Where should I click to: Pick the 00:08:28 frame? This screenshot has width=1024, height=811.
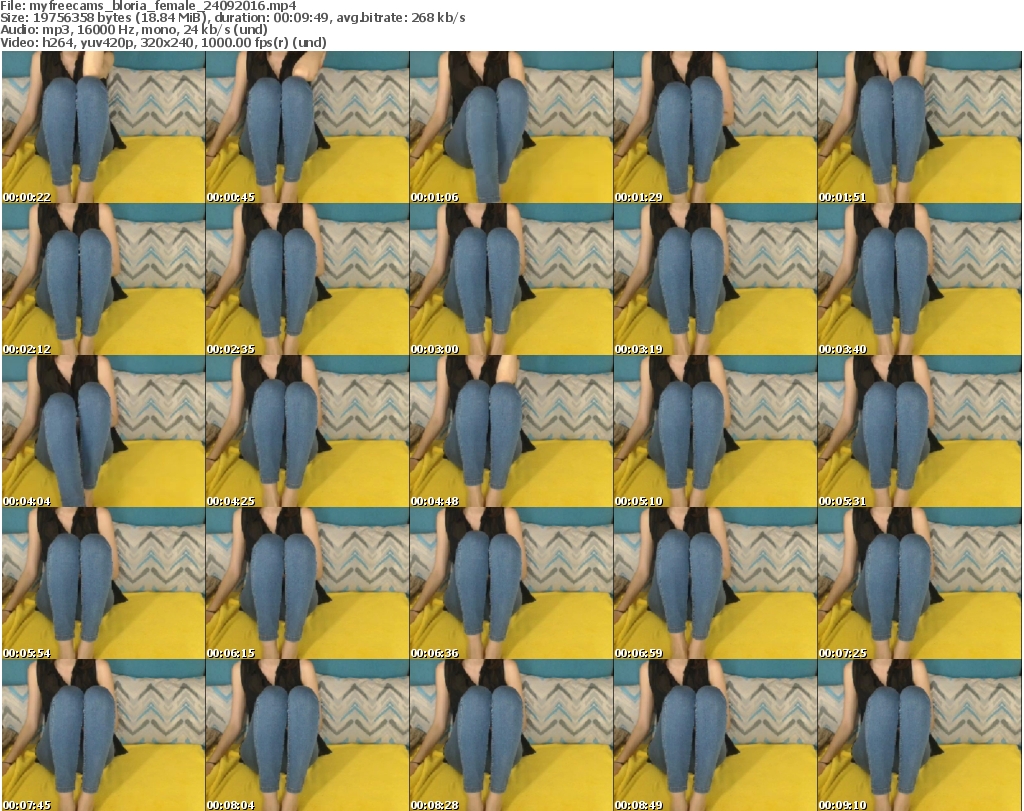click(510, 735)
